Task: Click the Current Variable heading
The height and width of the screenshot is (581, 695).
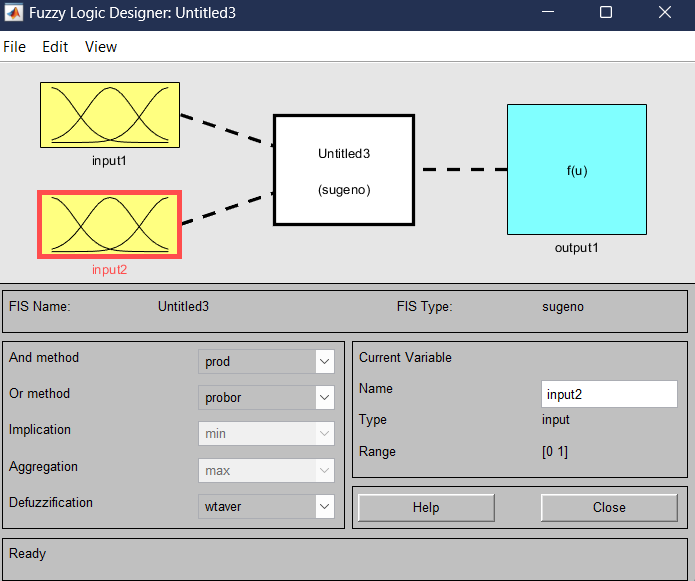Action: click(405, 357)
